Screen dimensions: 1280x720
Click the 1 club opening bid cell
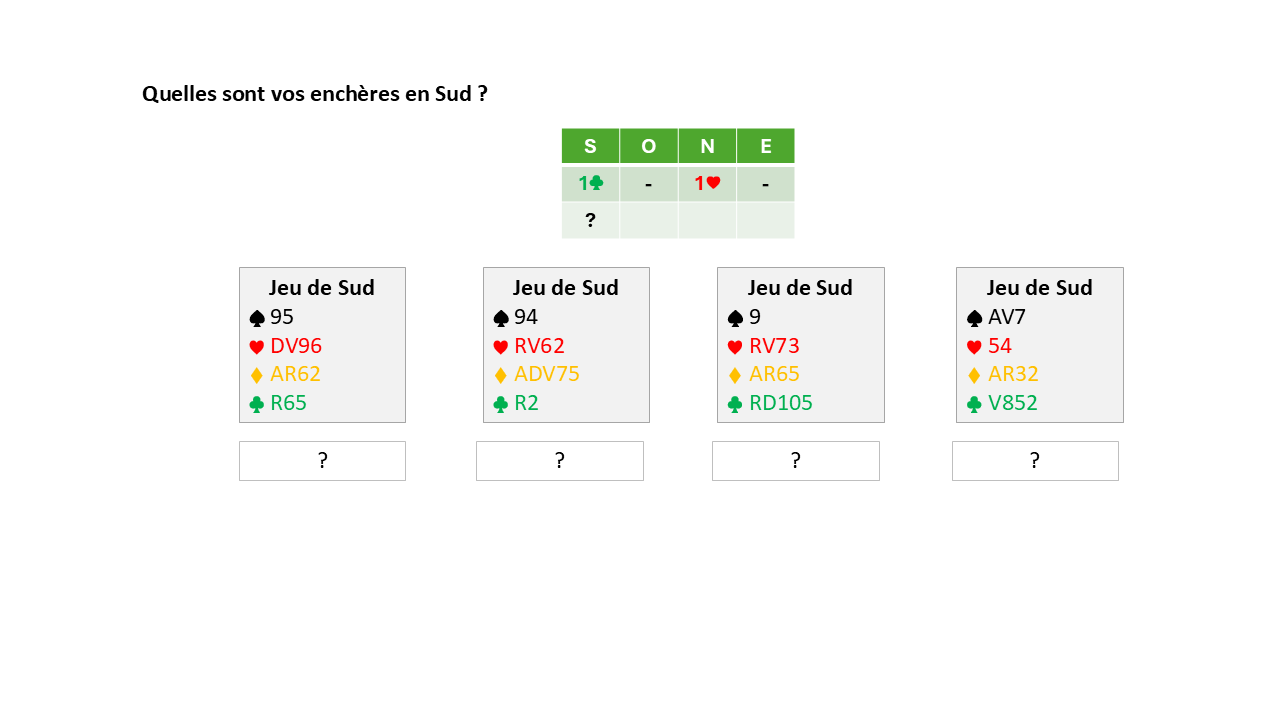point(590,184)
